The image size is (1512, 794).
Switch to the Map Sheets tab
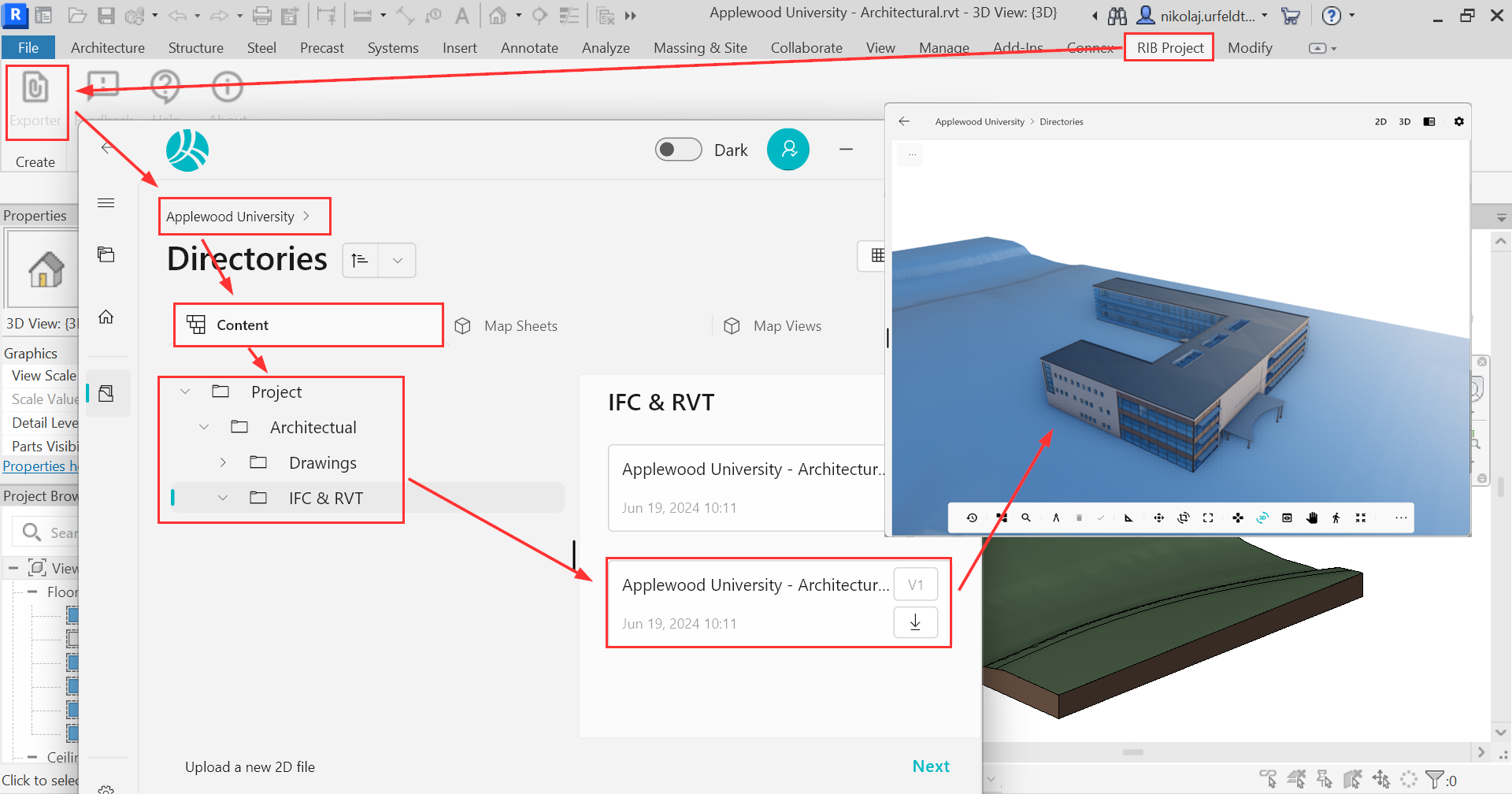[x=520, y=326]
